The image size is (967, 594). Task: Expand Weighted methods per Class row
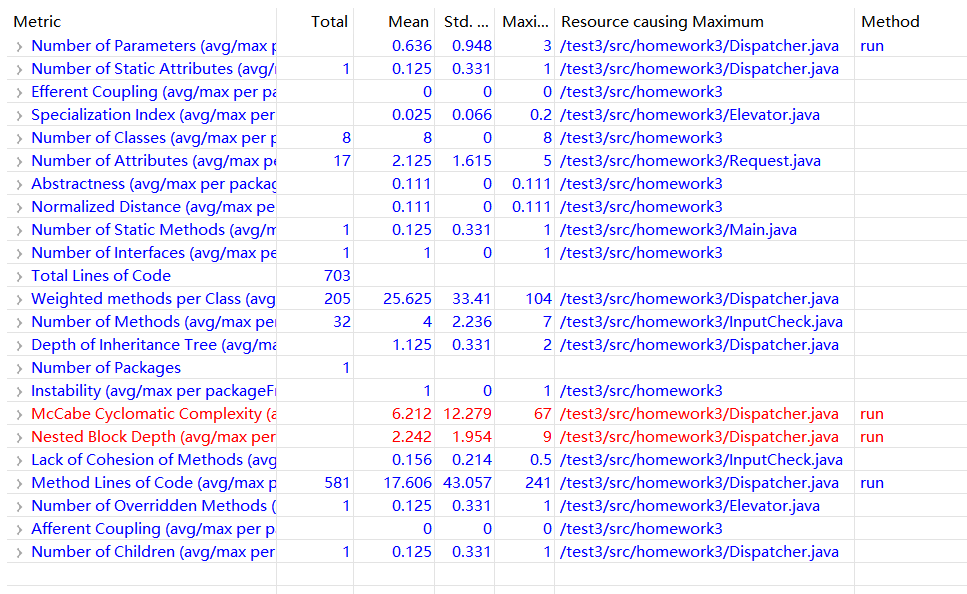pyautogui.click(x=19, y=300)
